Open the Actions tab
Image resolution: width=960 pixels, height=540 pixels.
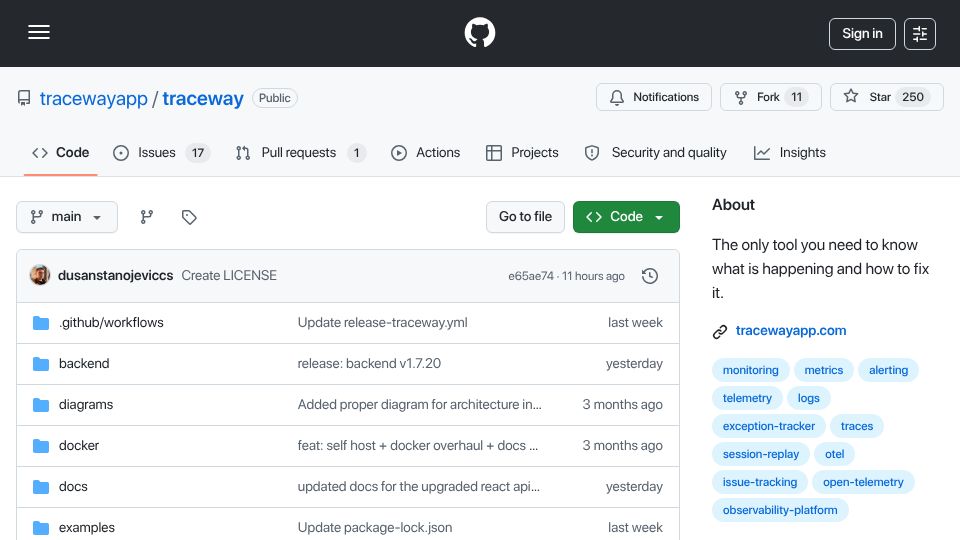426,152
